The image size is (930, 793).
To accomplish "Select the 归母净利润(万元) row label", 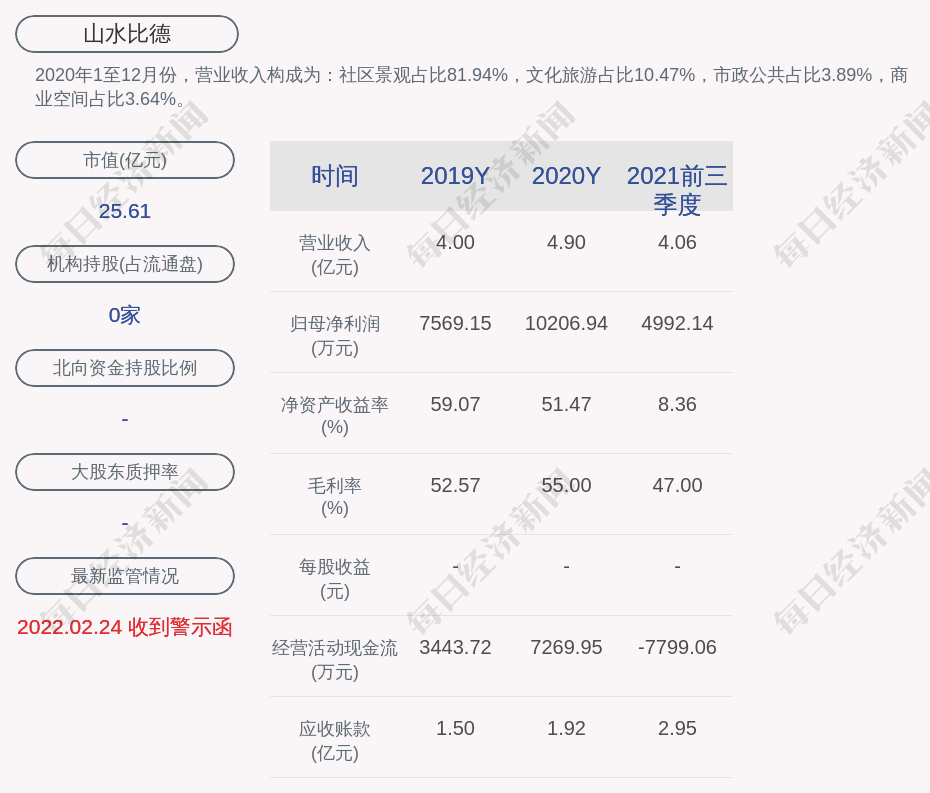I will coord(335,336).
